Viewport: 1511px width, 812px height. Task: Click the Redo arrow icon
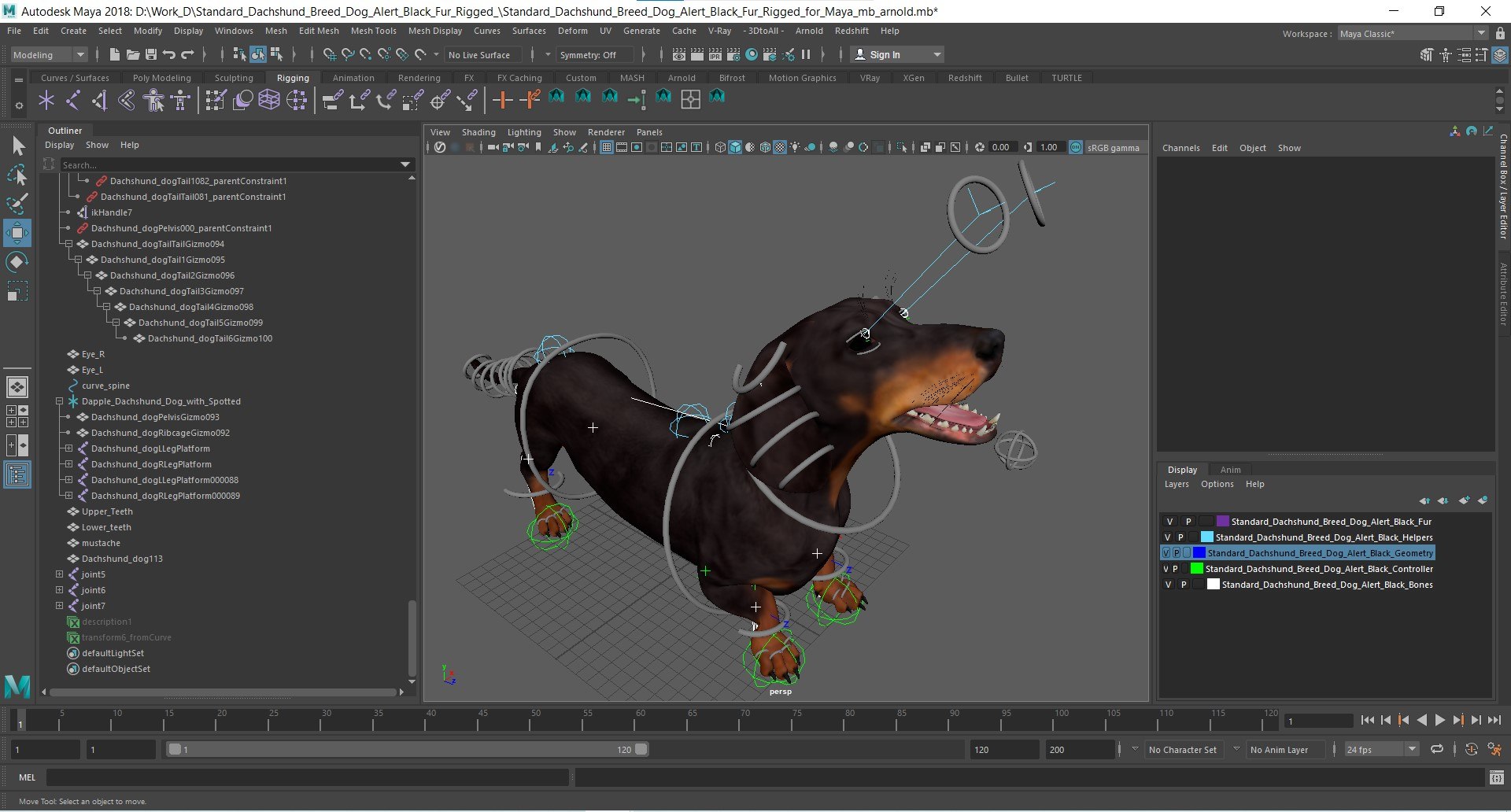click(187, 54)
